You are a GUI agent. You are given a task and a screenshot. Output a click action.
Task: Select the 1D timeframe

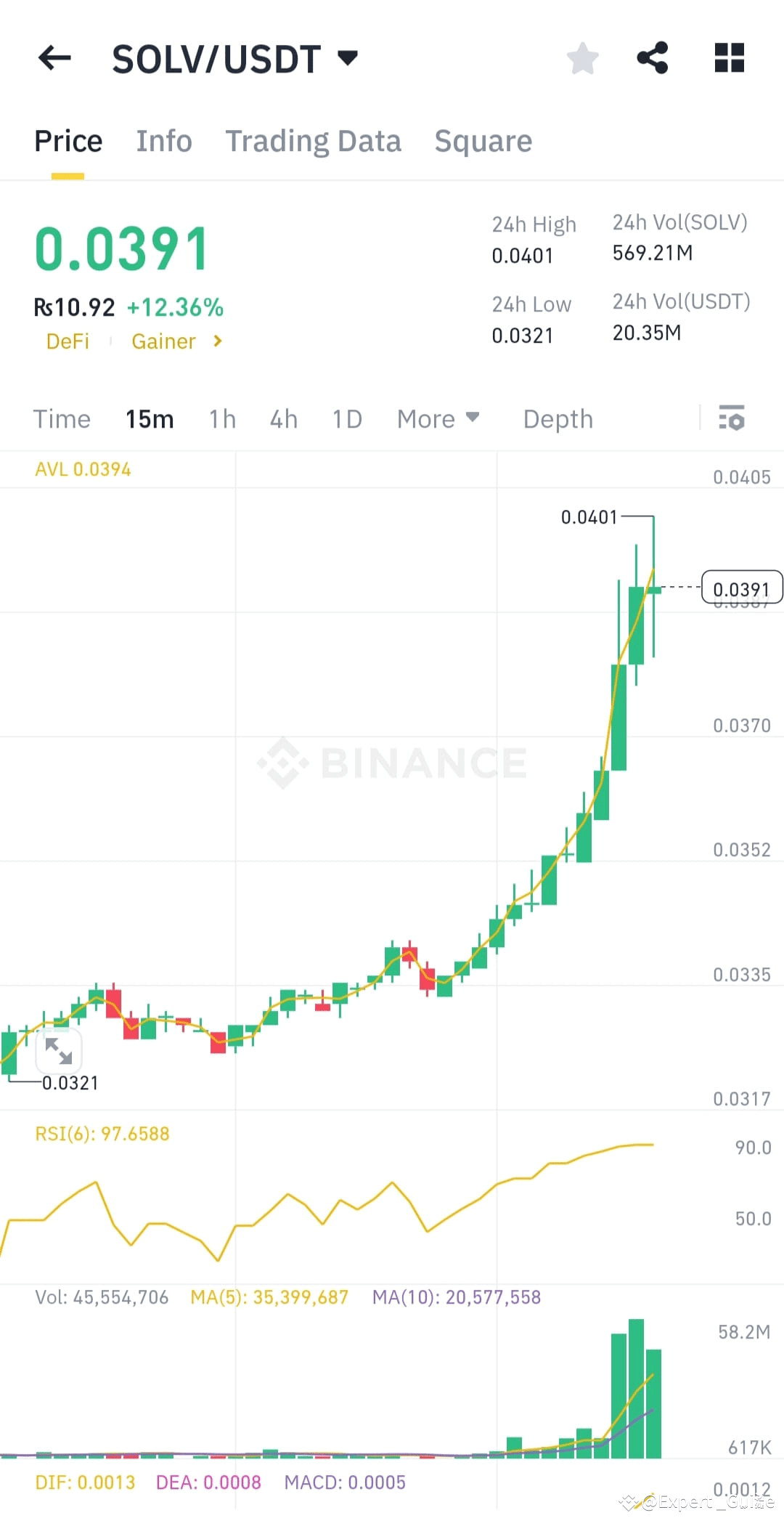pos(346,419)
